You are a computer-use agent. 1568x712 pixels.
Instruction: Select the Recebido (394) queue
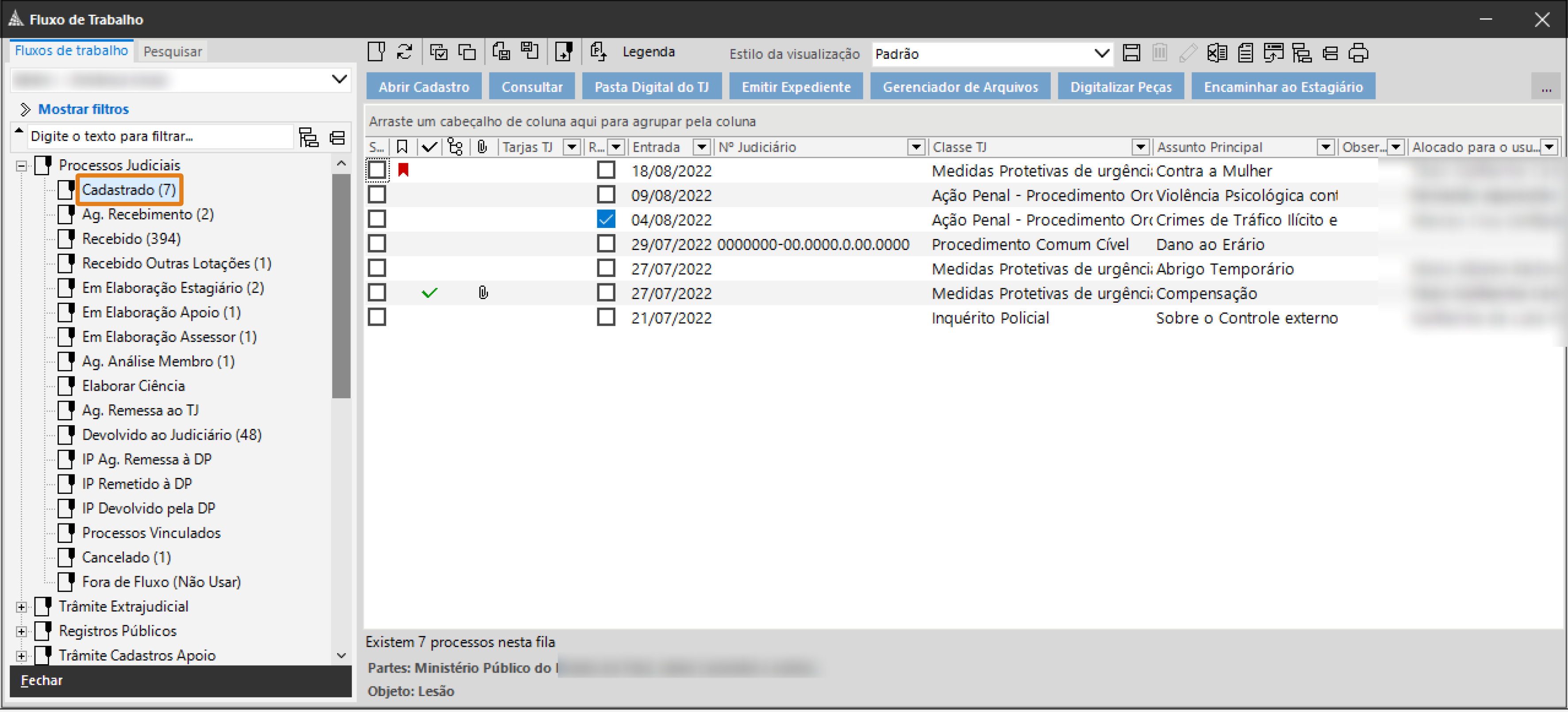[x=131, y=239]
